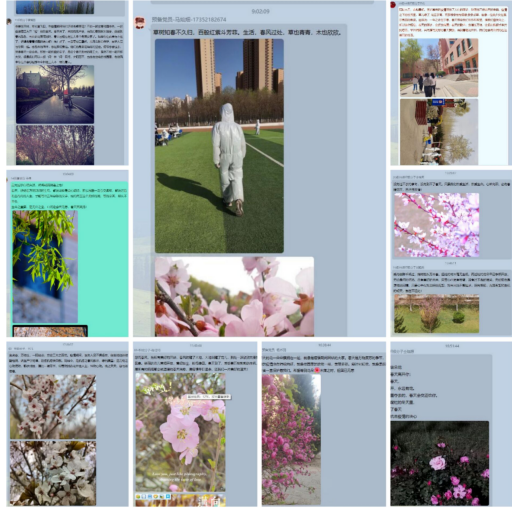
Task: Click the tooltip label over the pink flower photo
Action: 209,397
